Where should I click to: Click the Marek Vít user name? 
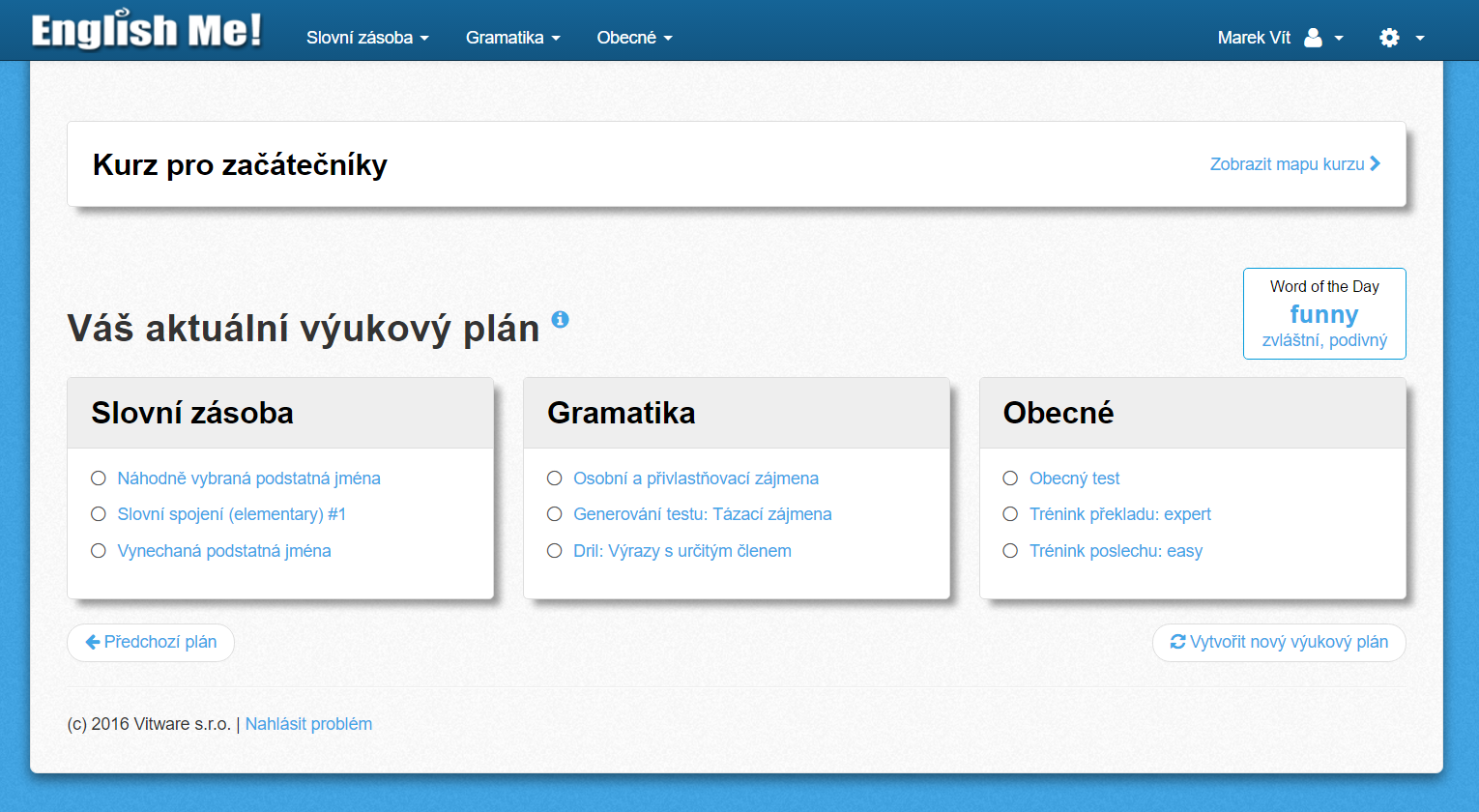(x=1254, y=38)
